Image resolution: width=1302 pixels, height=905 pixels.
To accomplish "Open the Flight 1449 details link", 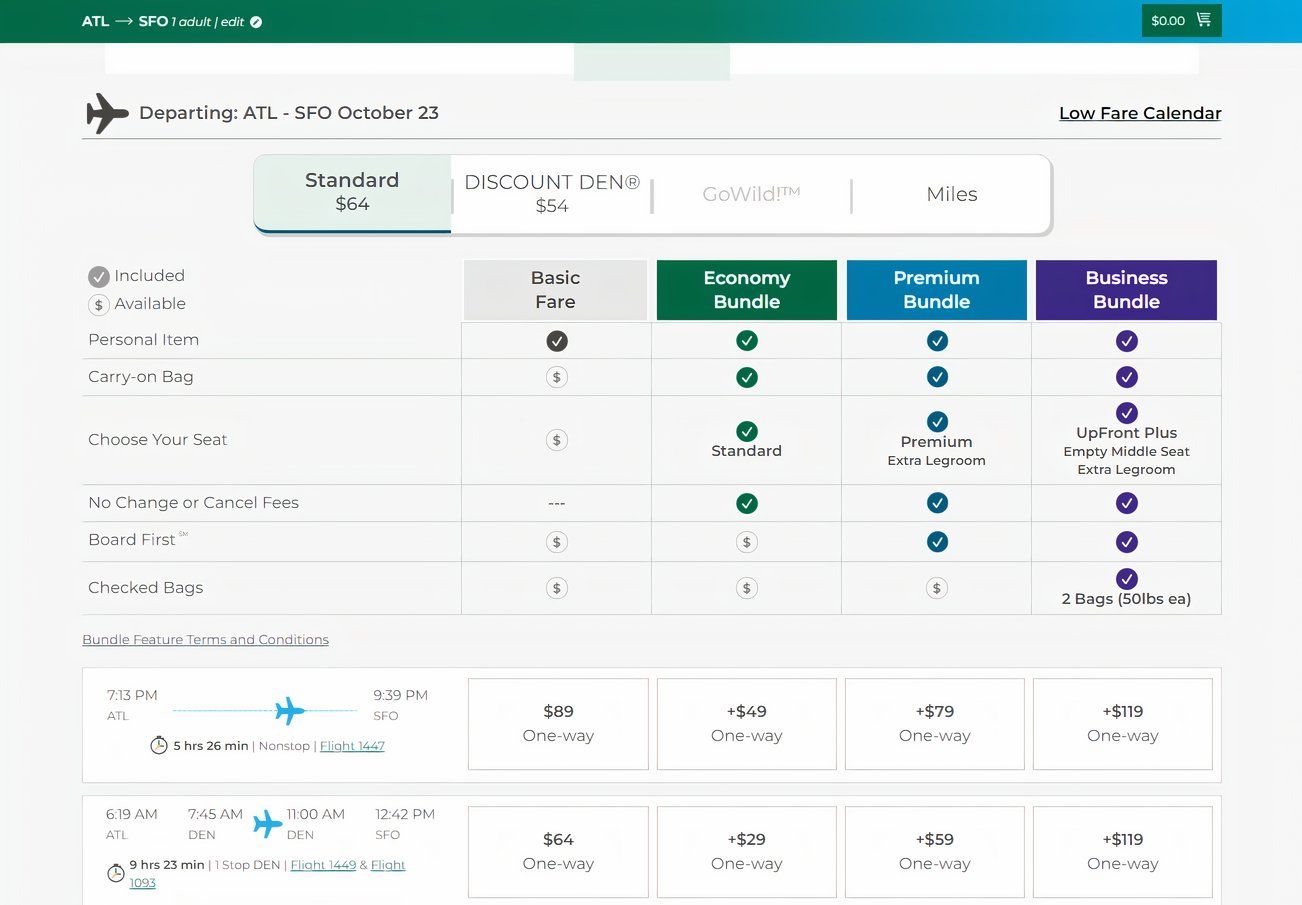I will (323, 865).
